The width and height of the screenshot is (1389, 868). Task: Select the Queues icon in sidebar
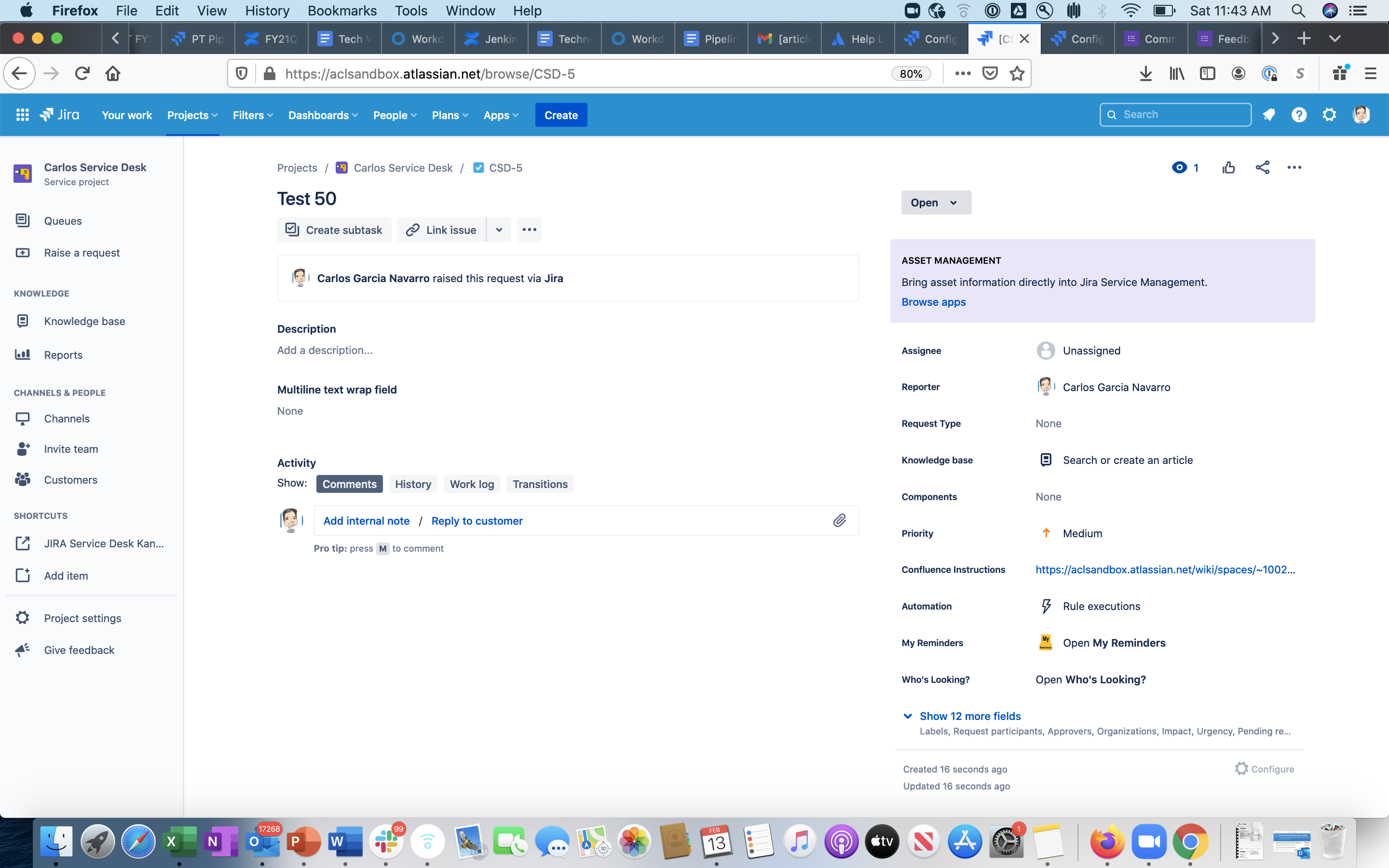pyautogui.click(x=22, y=220)
